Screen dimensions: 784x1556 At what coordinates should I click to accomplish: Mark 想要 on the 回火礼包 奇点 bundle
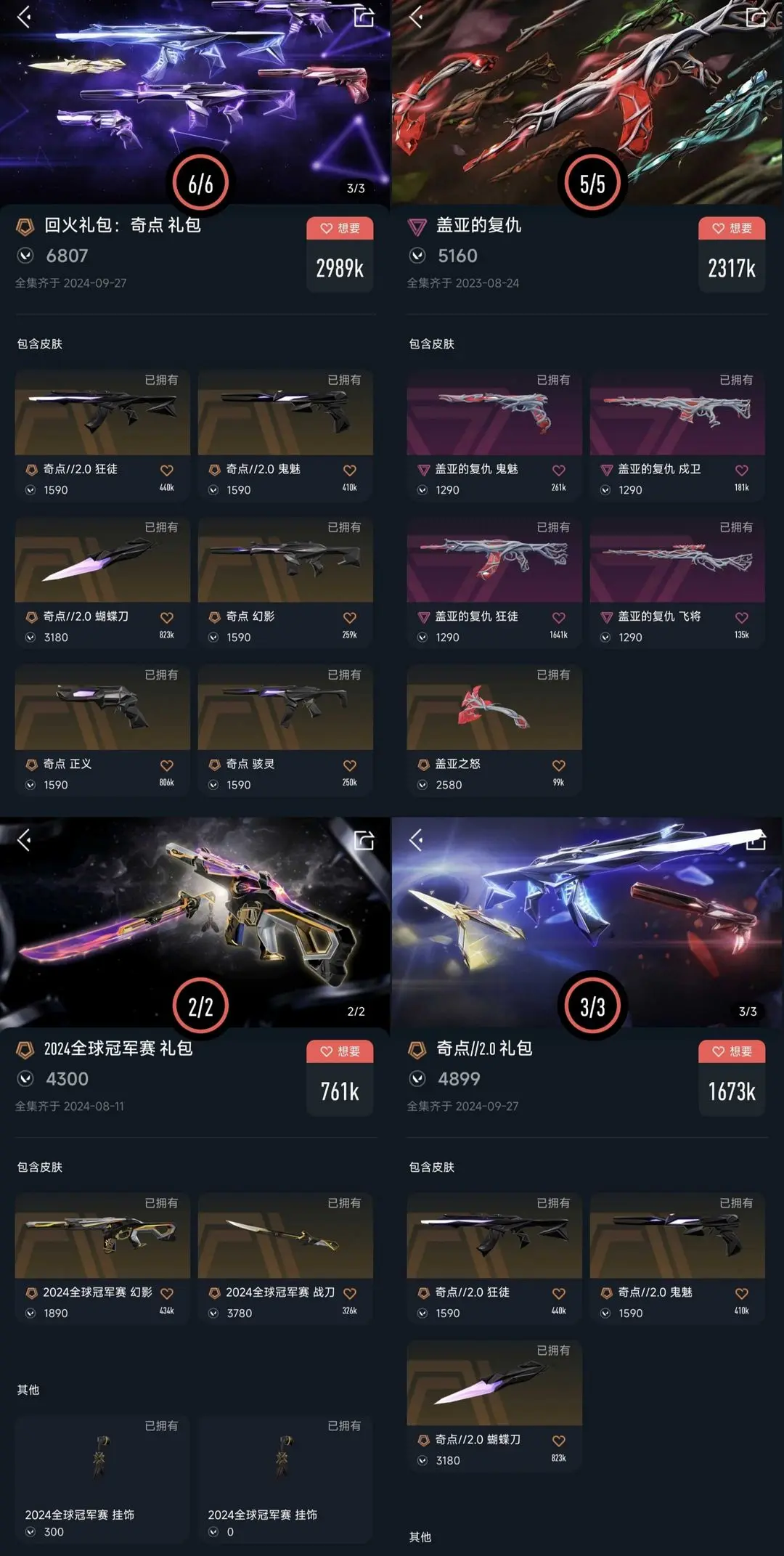pyautogui.click(x=340, y=228)
